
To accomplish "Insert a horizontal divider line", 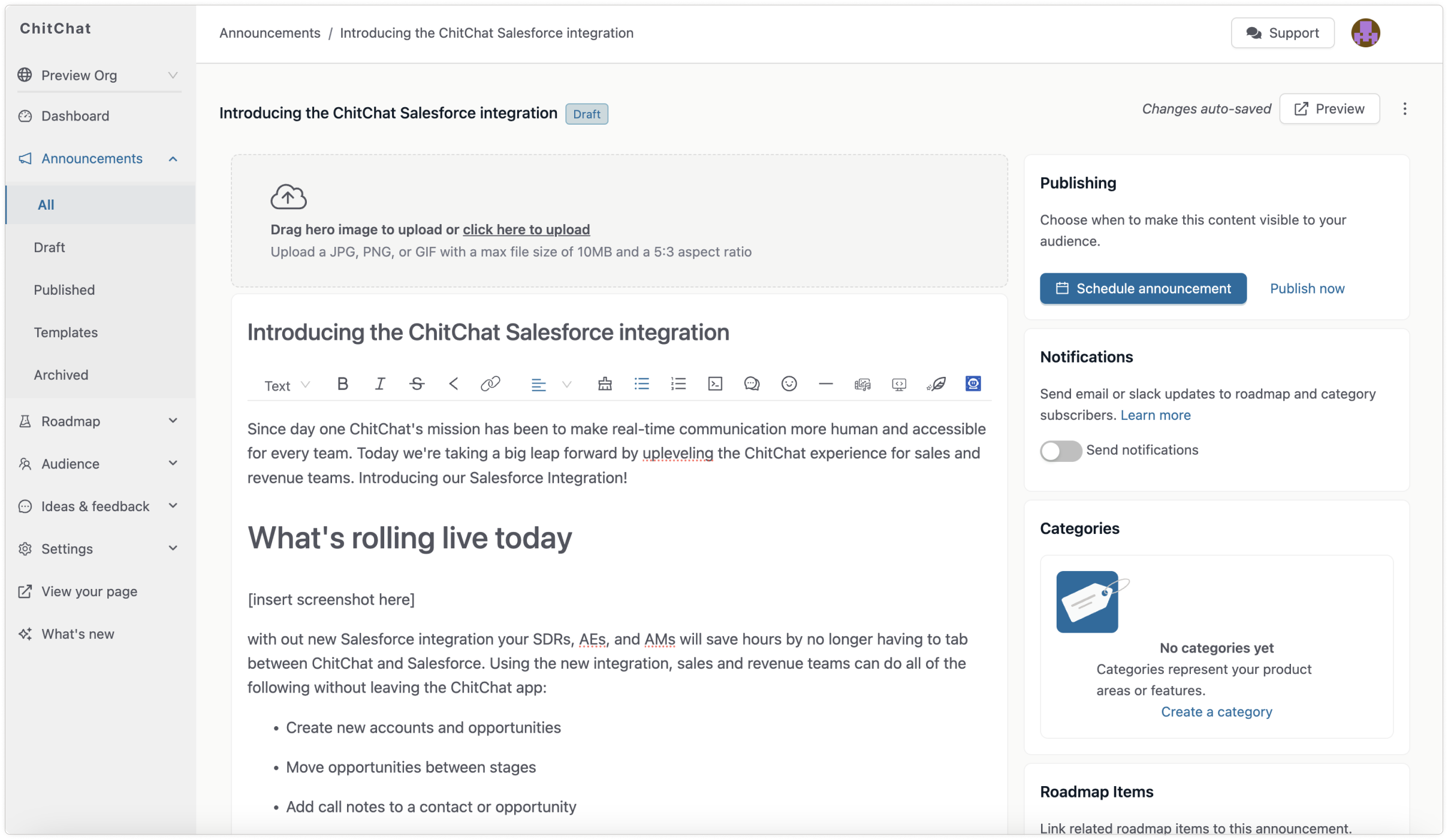I will tap(825, 384).
